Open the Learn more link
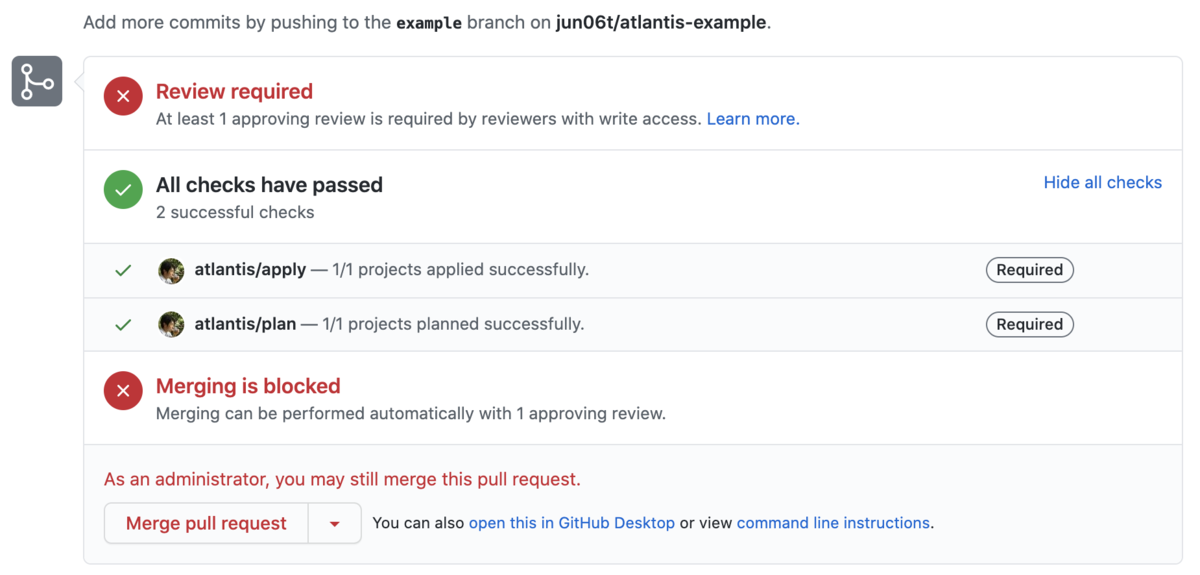The image size is (1200, 575). click(x=752, y=119)
